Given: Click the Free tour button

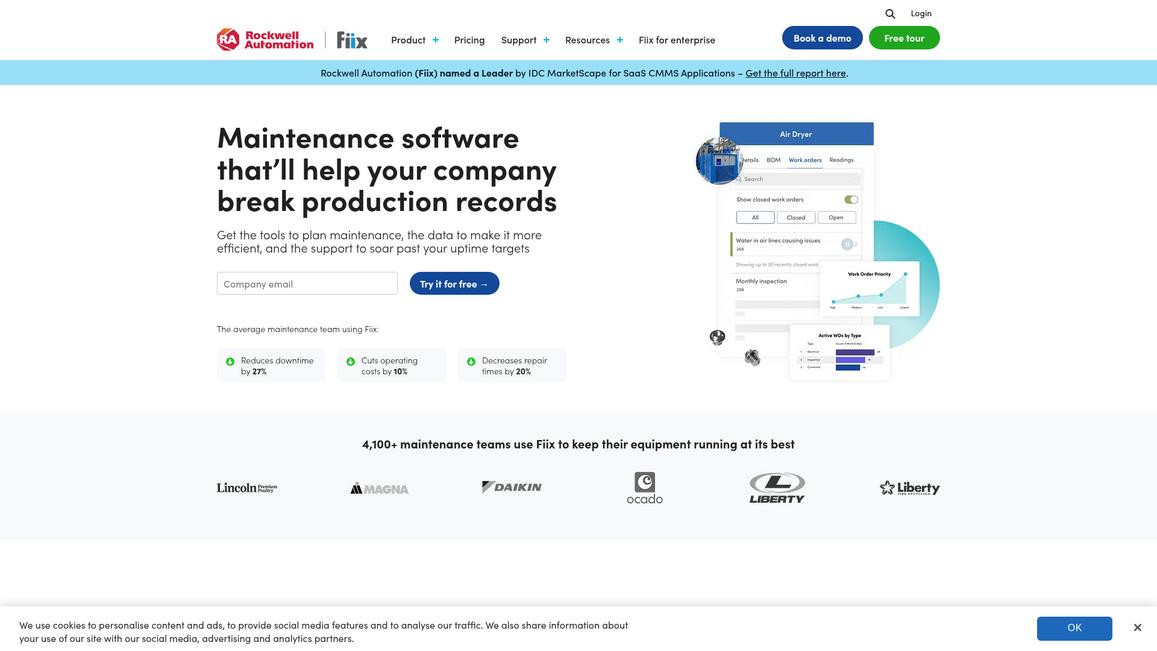Looking at the screenshot, I should coord(904,38).
